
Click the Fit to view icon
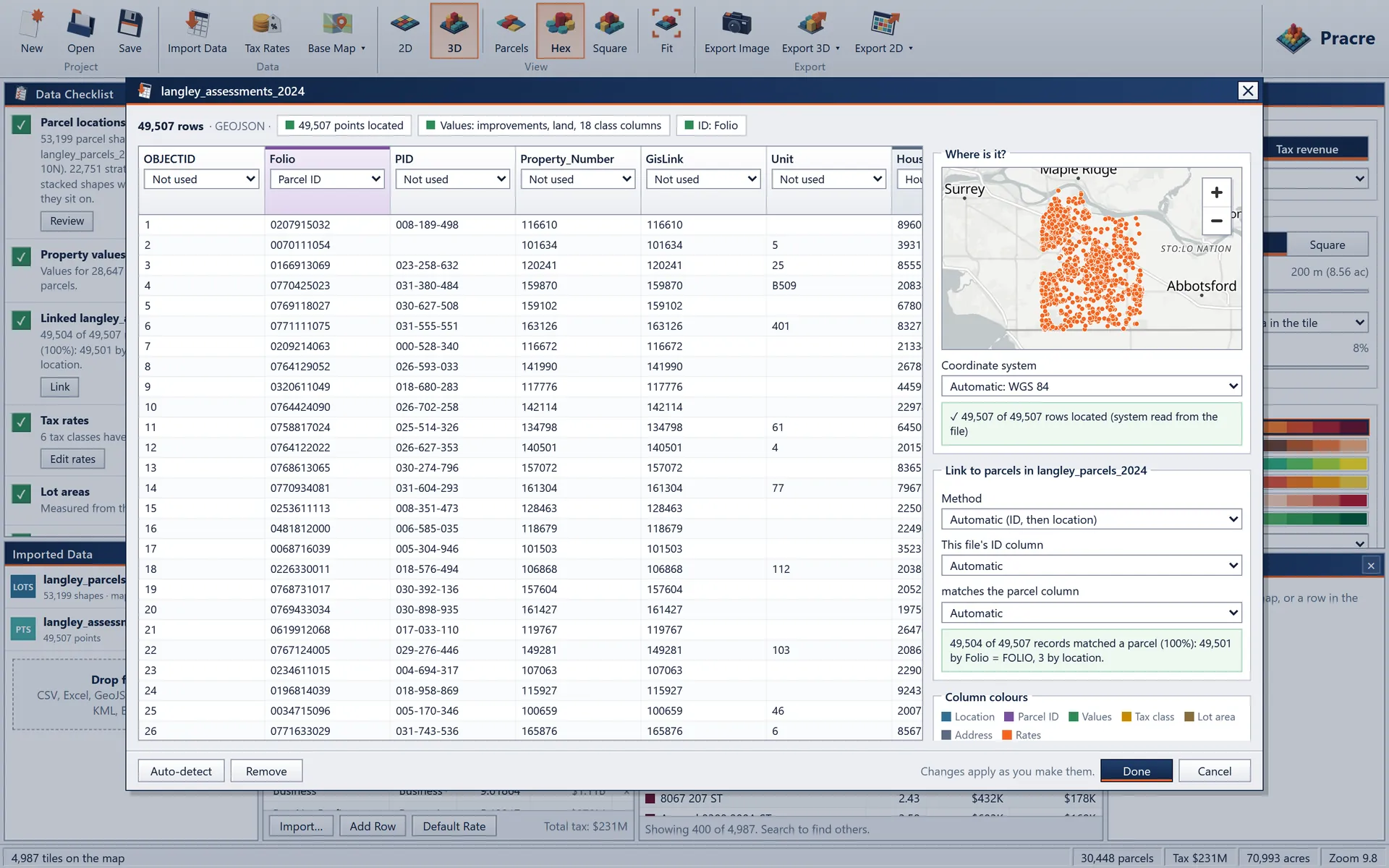click(666, 24)
